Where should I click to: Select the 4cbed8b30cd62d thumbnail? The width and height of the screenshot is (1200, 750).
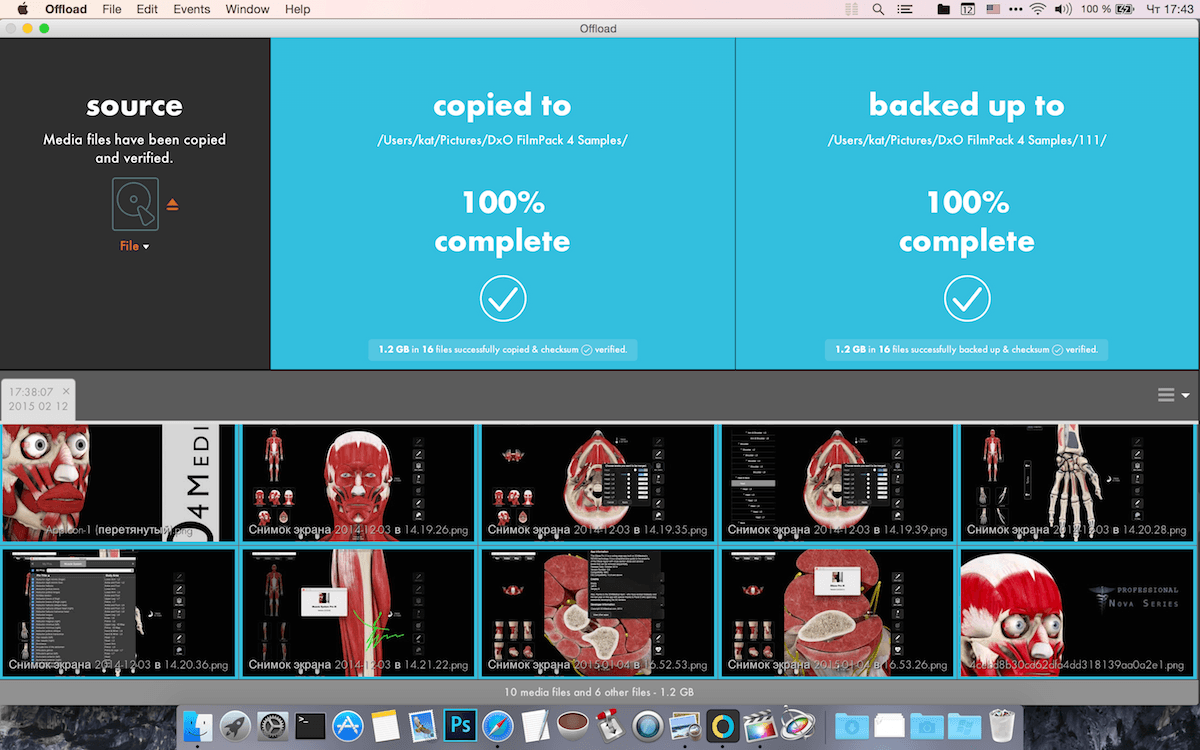pos(1078,612)
